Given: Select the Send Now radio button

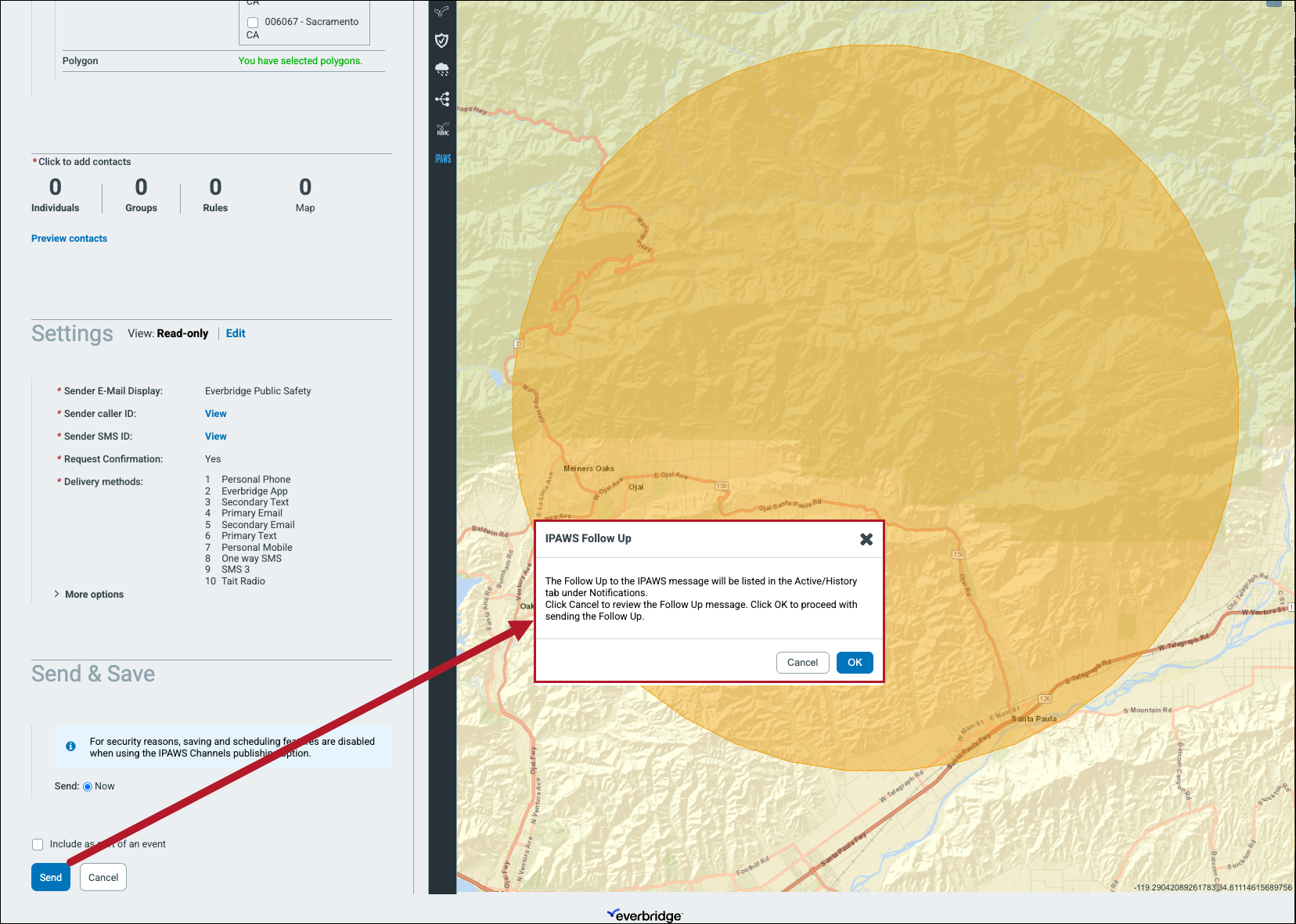Looking at the screenshot, I should coord(88,787).
